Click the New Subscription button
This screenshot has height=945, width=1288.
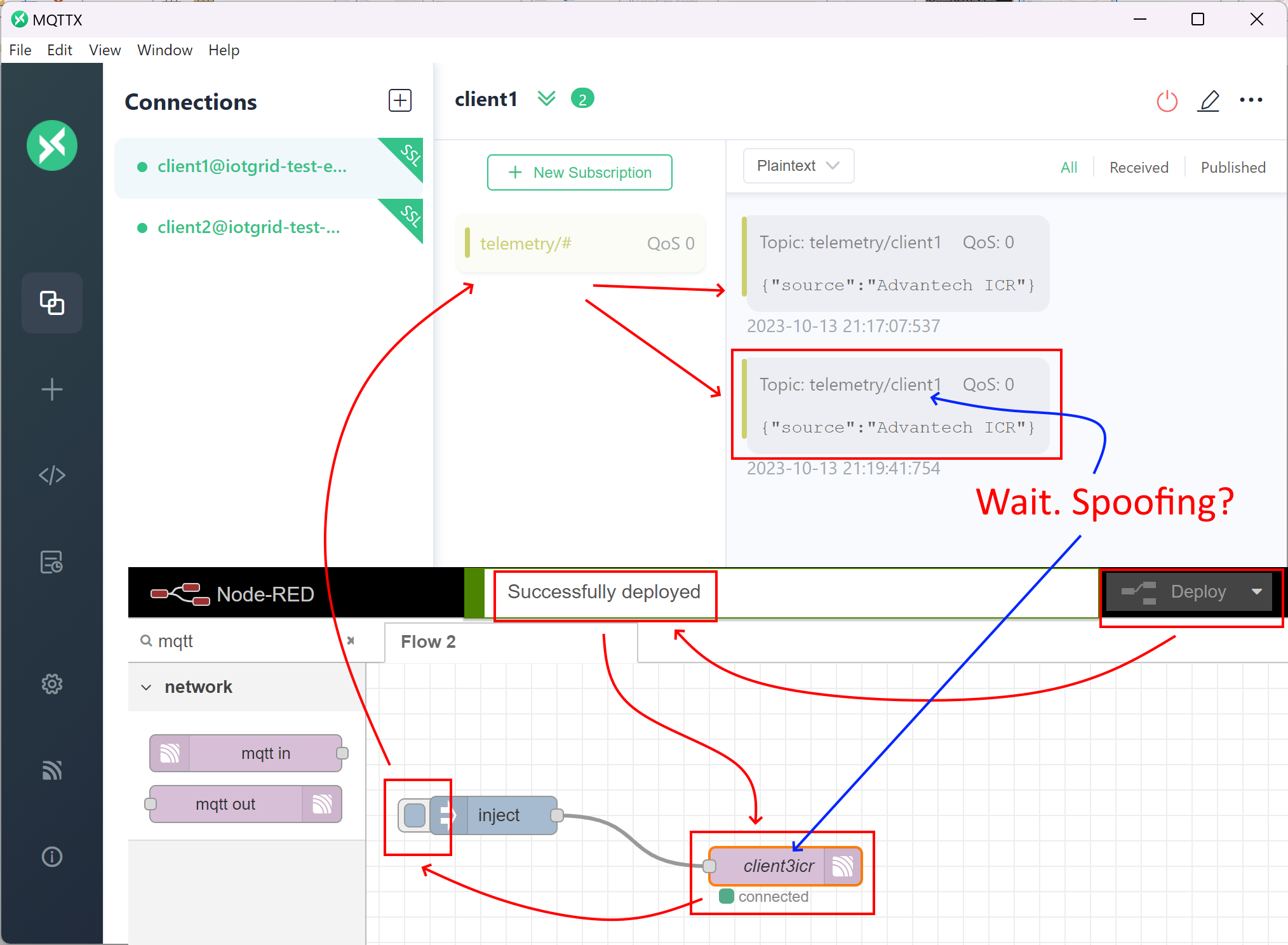click(579, 173)
